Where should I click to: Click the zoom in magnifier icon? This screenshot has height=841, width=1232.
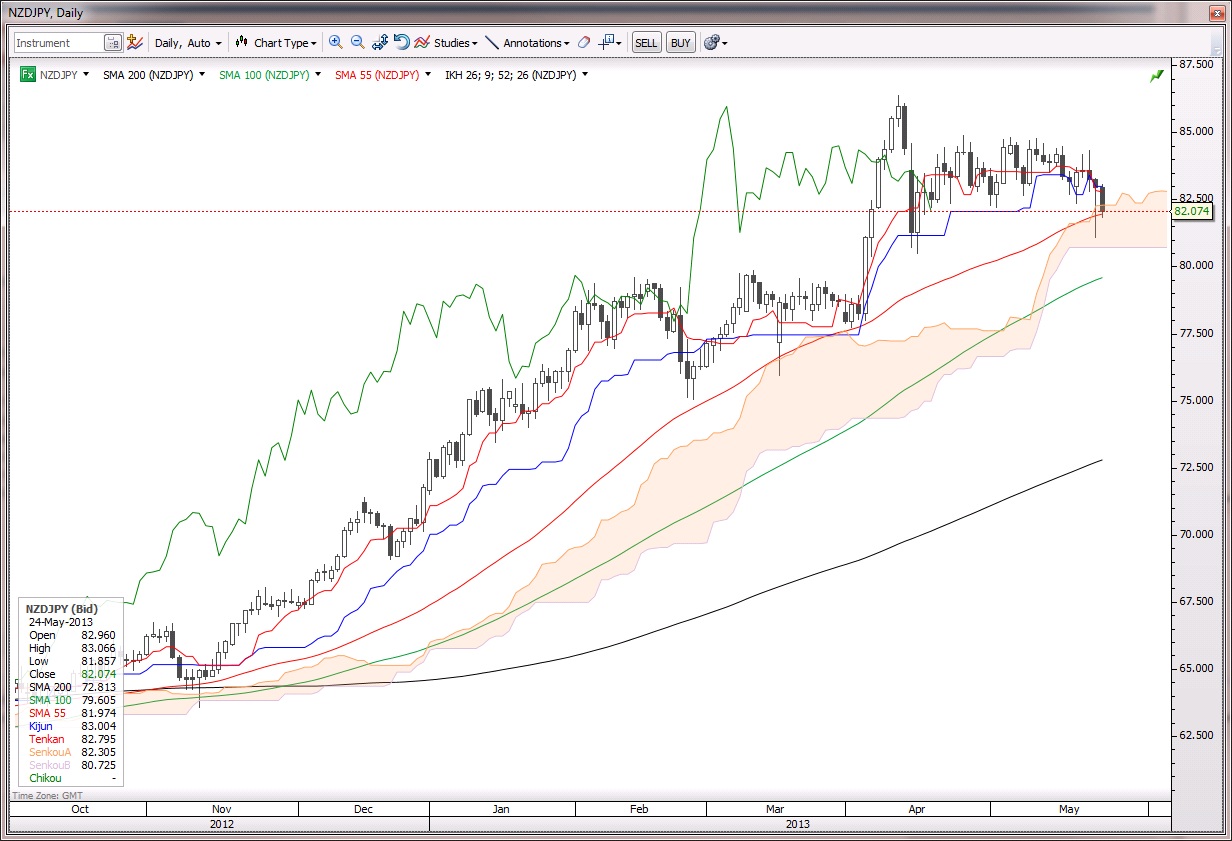[335, 43]
